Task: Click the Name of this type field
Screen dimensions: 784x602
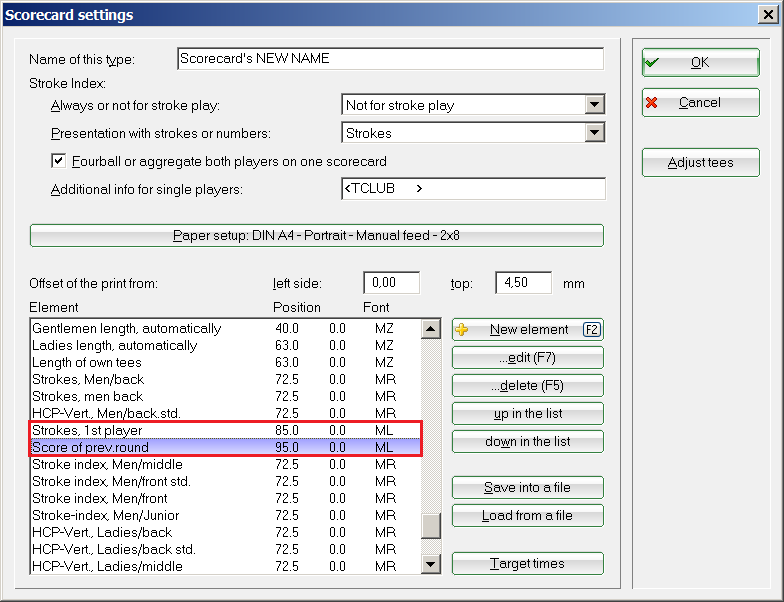Action: point(390,59)
